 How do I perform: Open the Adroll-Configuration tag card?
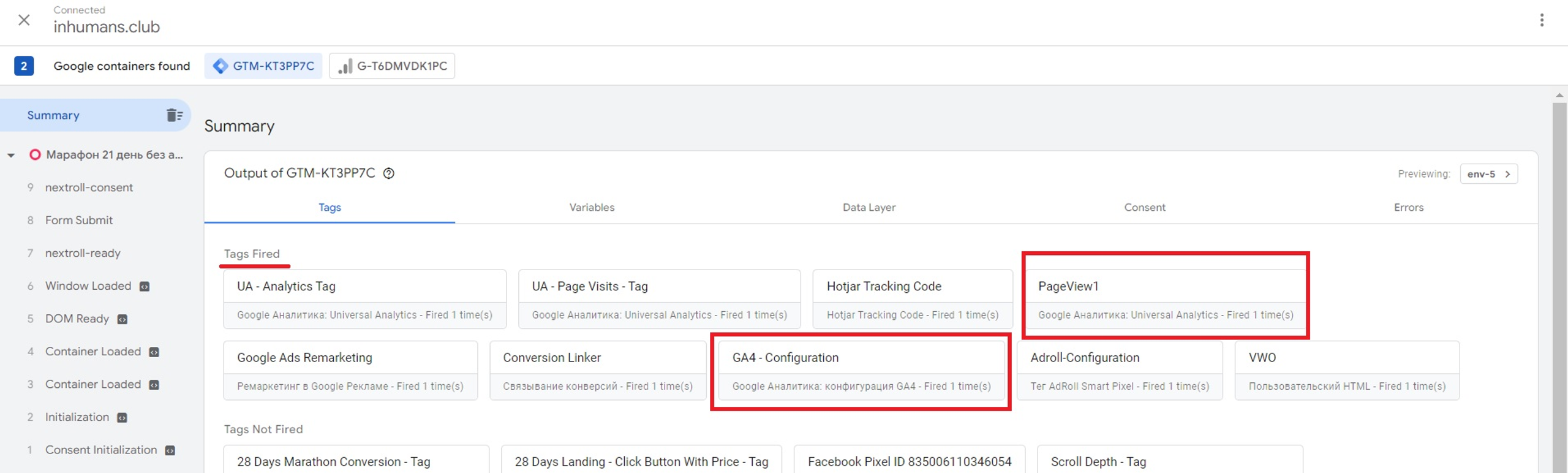(1120, 371)
